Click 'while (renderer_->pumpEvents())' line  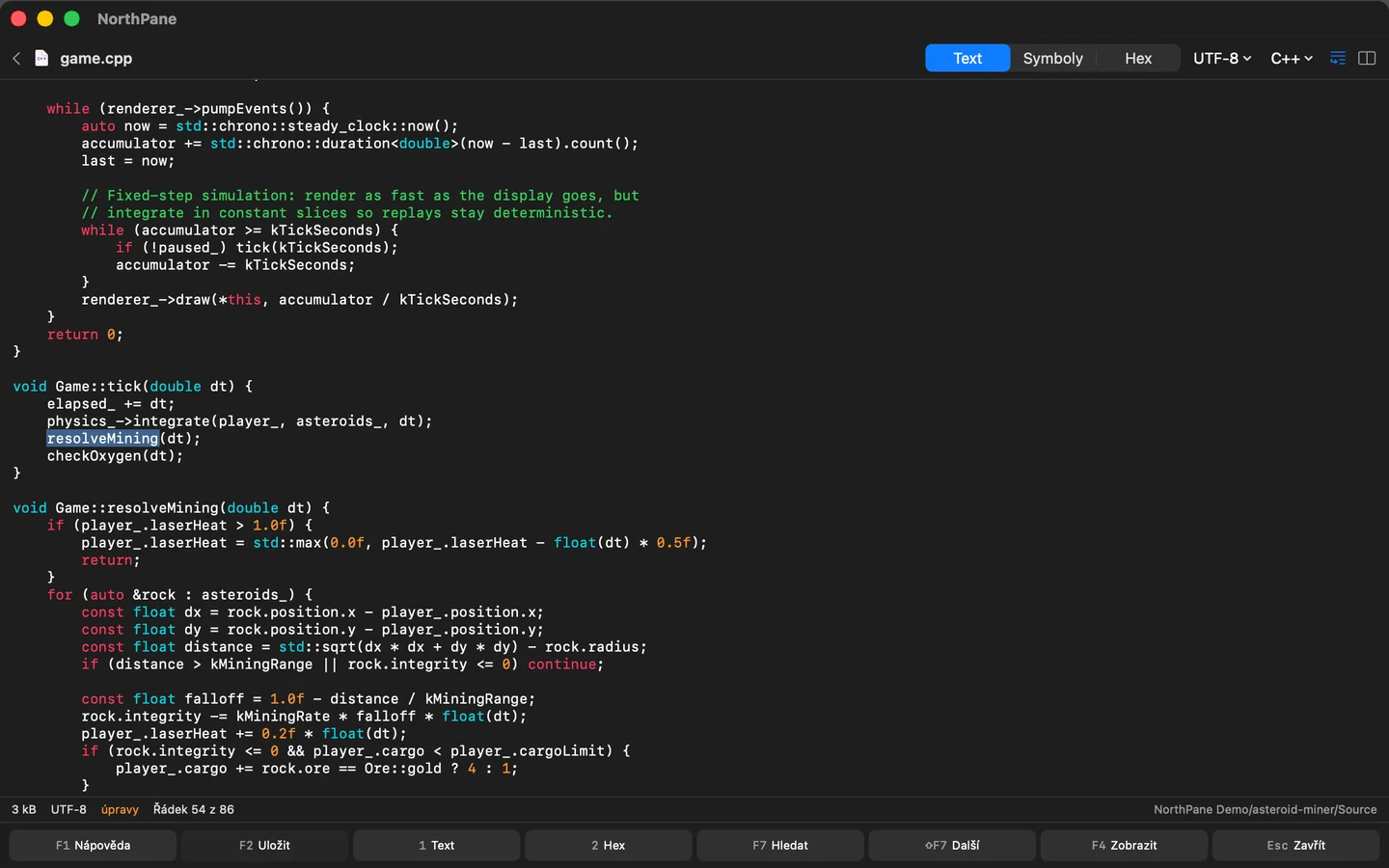(188, 108)
